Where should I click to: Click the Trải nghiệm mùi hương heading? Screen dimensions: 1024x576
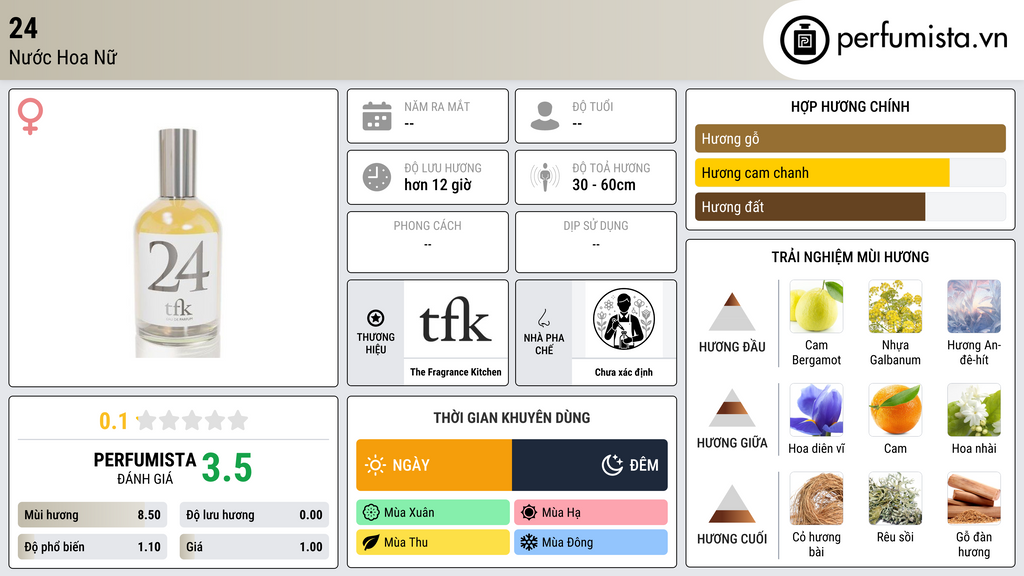850,257
